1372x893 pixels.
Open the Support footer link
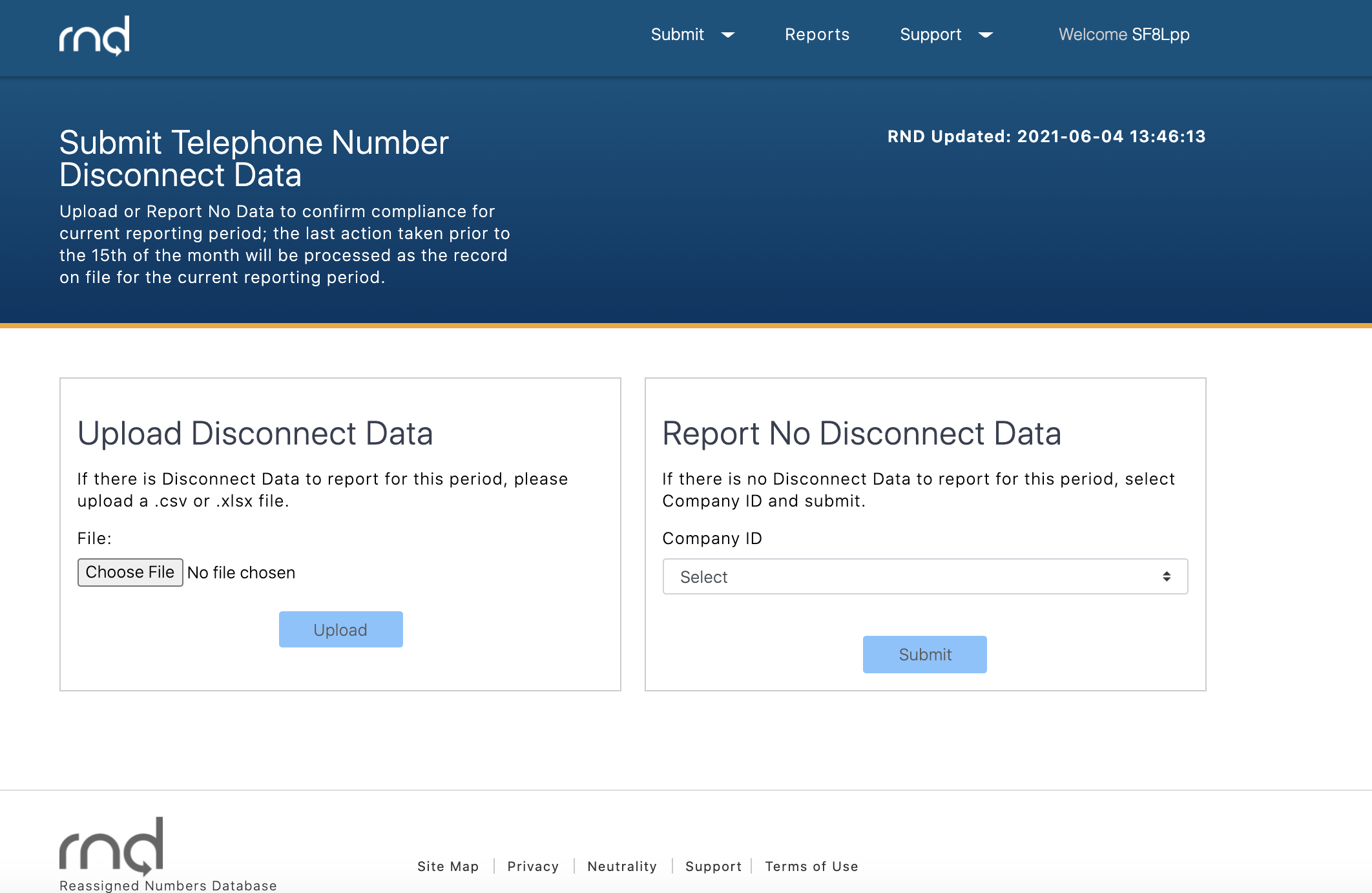click(713, 867)
